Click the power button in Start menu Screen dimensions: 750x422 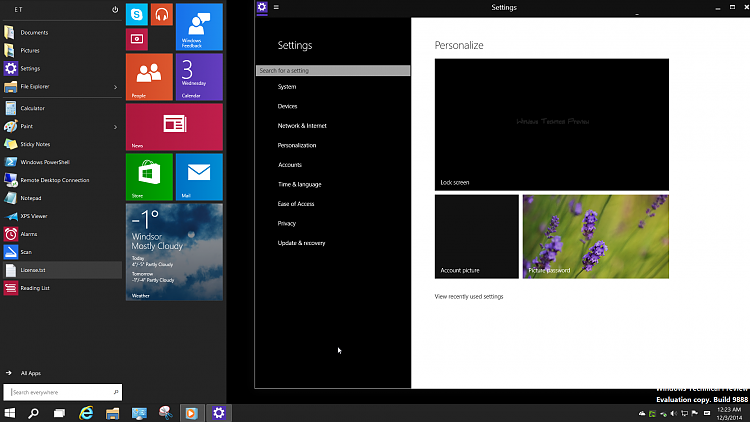(x=115, y=10)
